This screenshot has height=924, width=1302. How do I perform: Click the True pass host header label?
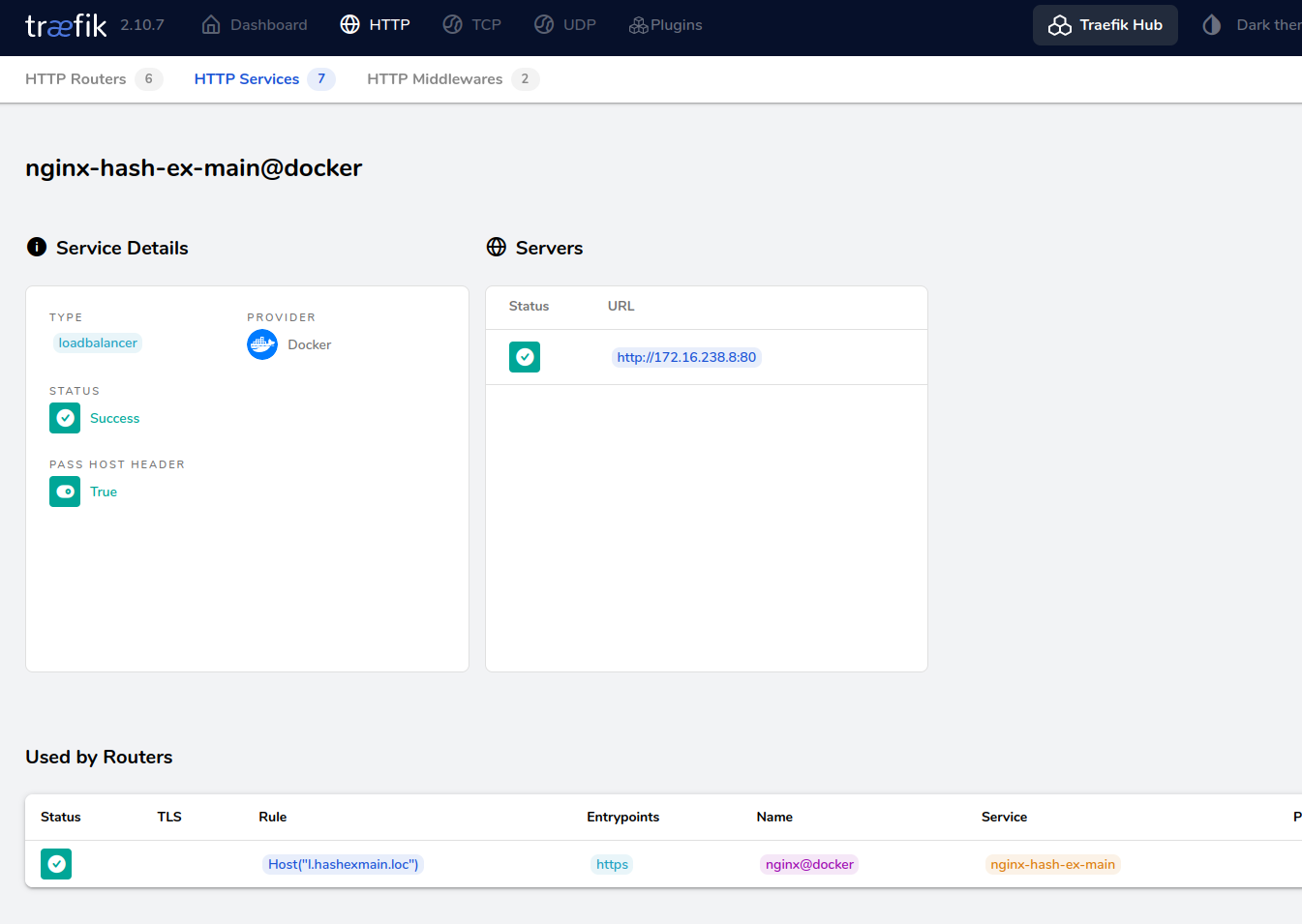tap(104, 492)
